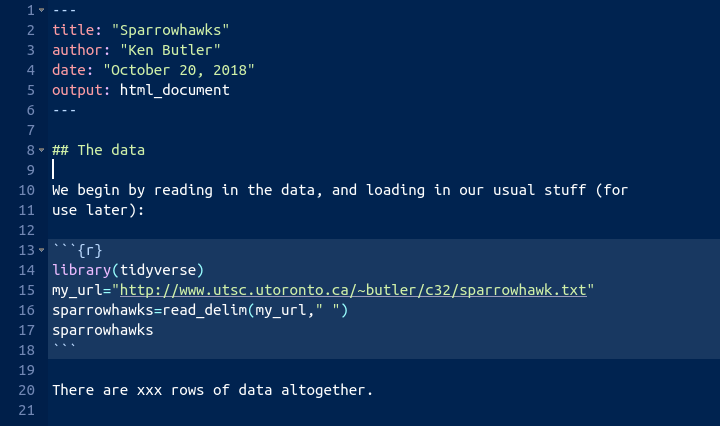Collapse the YAML header fold arrow
The image size is (720, 426).
coord(41,10)
